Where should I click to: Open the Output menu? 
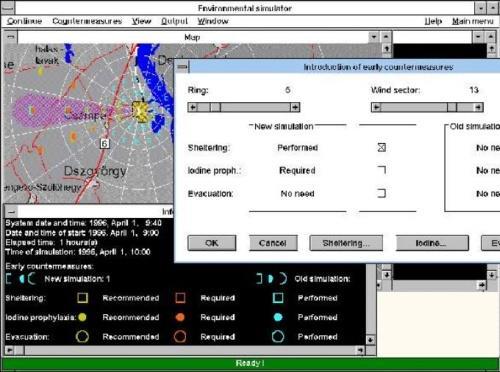[174, 21]
